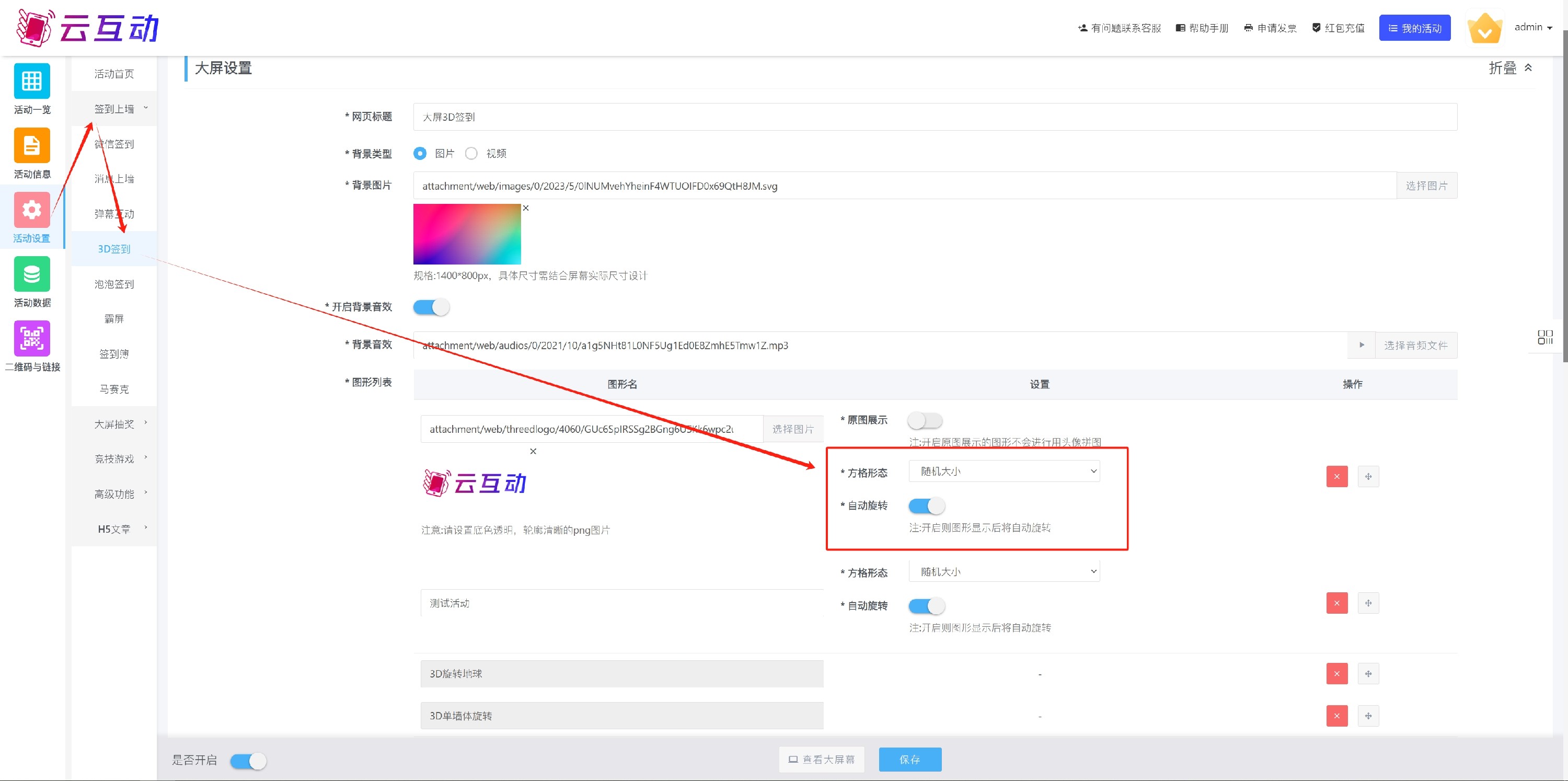Open 马赛克 menu item
1568x781 pixels.
point(114,389)
